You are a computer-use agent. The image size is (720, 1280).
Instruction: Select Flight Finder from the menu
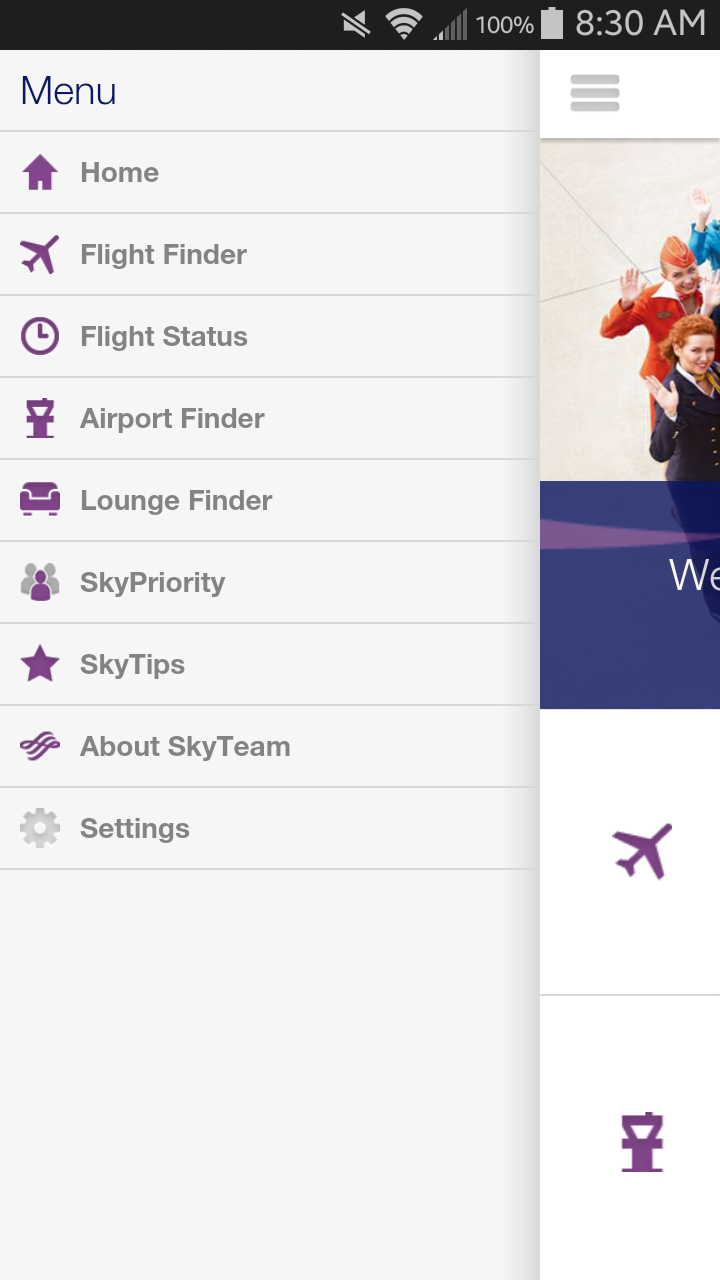(163, 255)
